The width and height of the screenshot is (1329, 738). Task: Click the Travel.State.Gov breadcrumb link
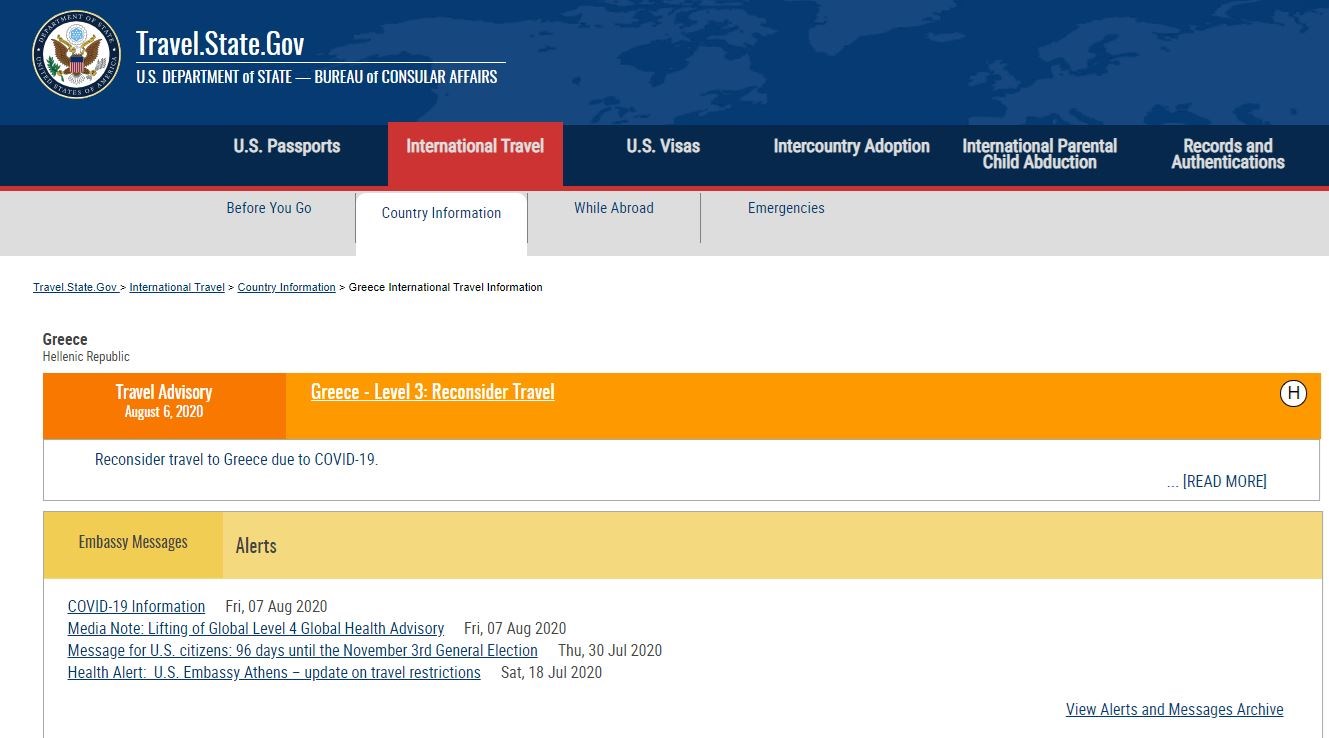[x=75, y=287]
